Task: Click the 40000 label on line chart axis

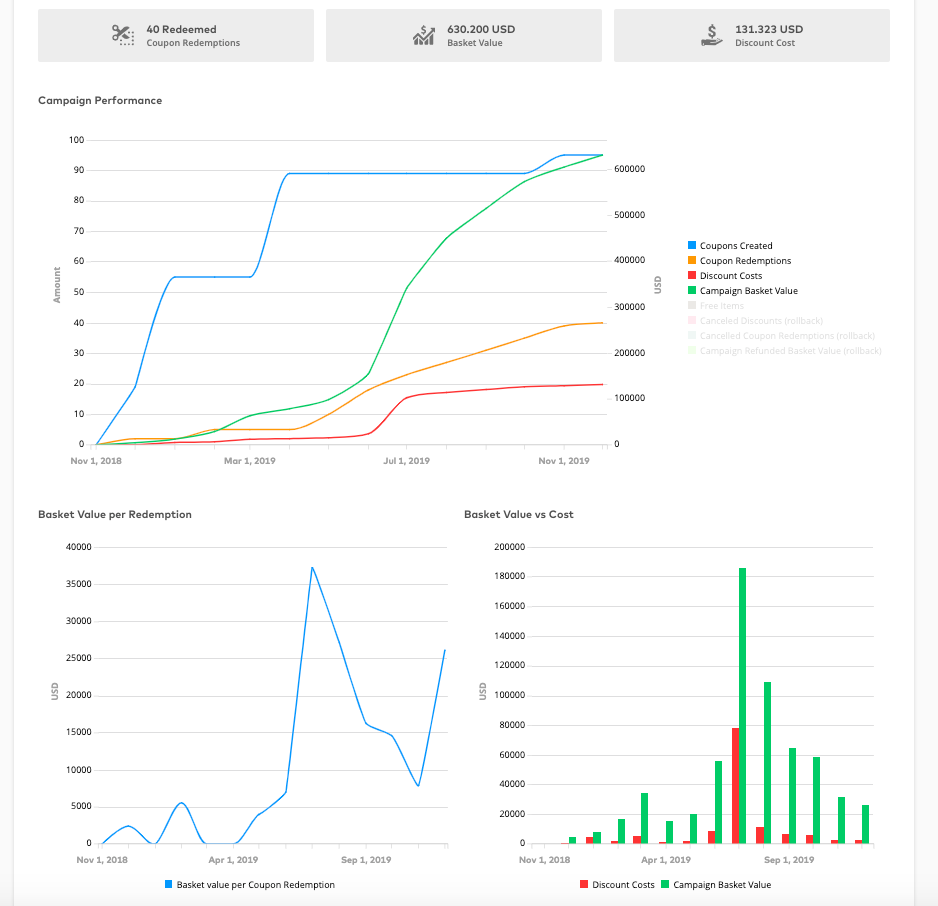Action: (x=78, y=547)
